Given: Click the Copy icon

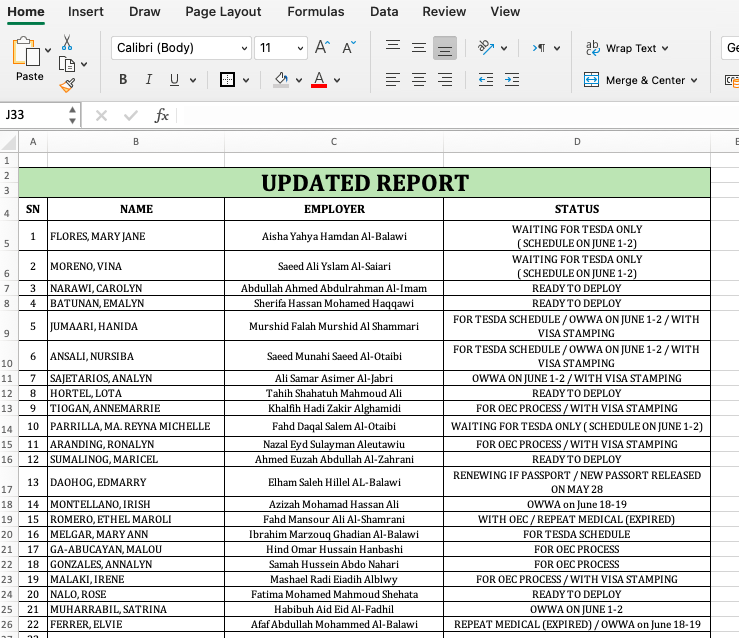Looking at the screenshot, I should coord(66,64).
